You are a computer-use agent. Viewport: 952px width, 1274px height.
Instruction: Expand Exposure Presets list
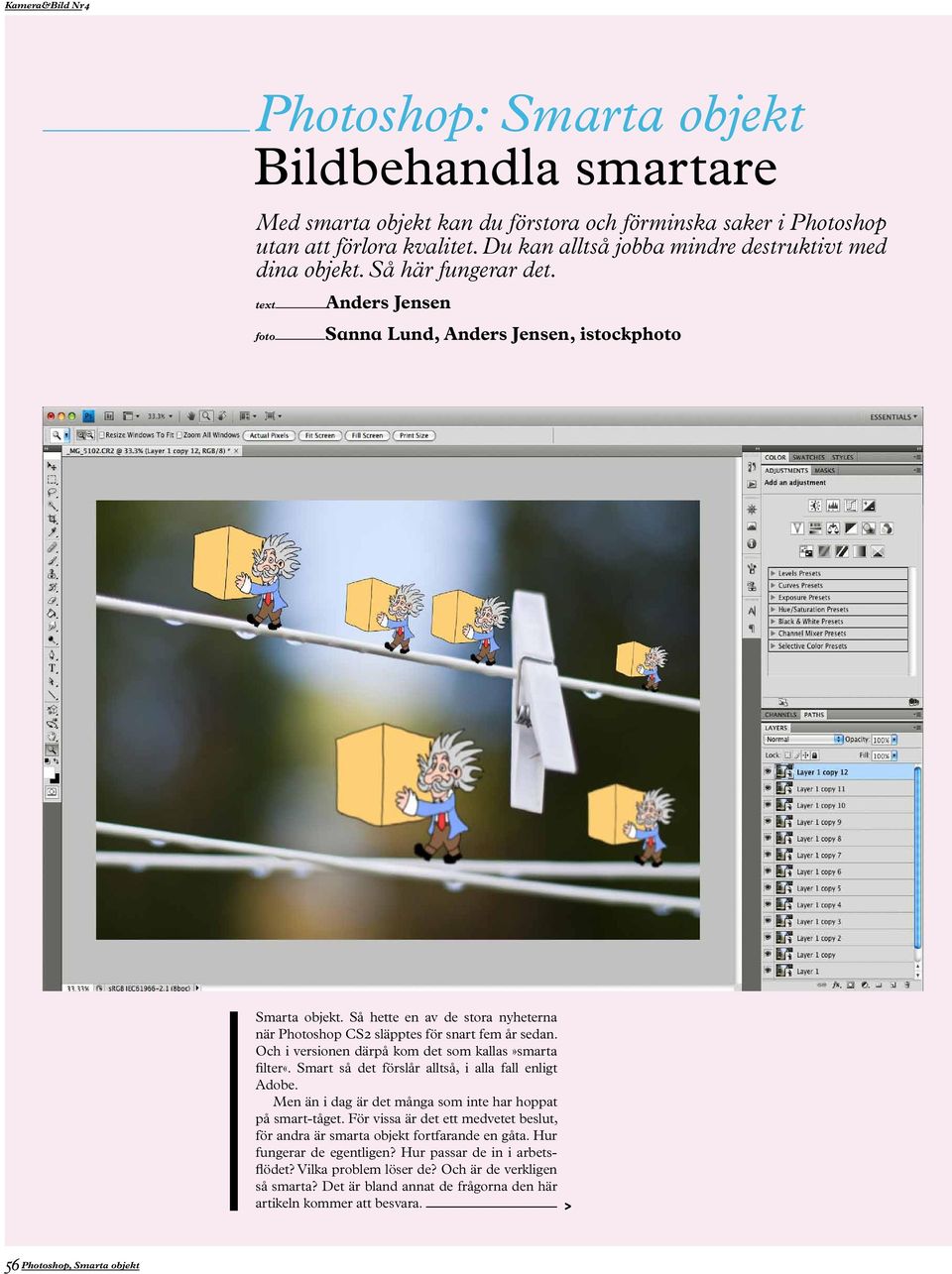[773, 598]
